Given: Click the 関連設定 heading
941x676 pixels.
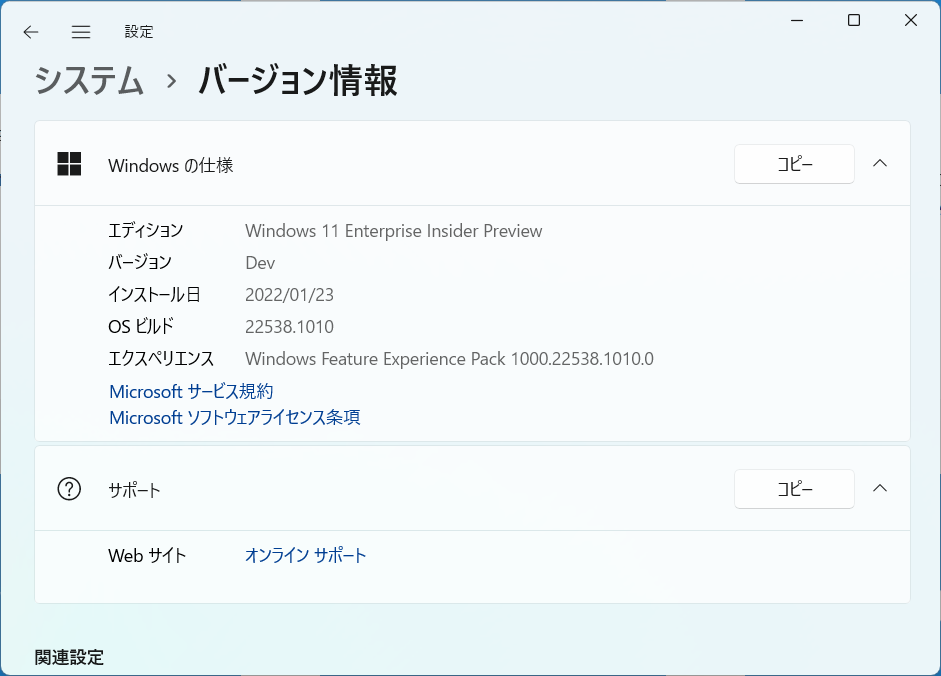Looking at the screenshot, I should click(69, 657).
